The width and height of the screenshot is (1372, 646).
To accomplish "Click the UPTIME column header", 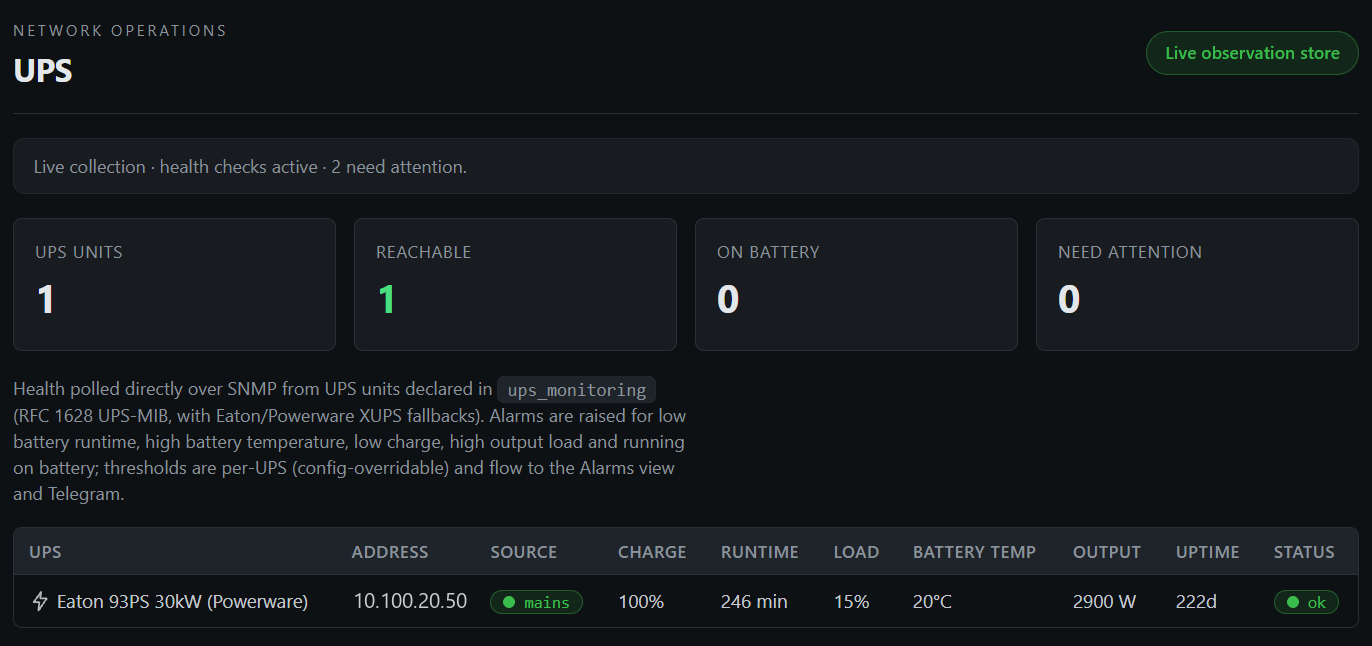I will 1208,552.
